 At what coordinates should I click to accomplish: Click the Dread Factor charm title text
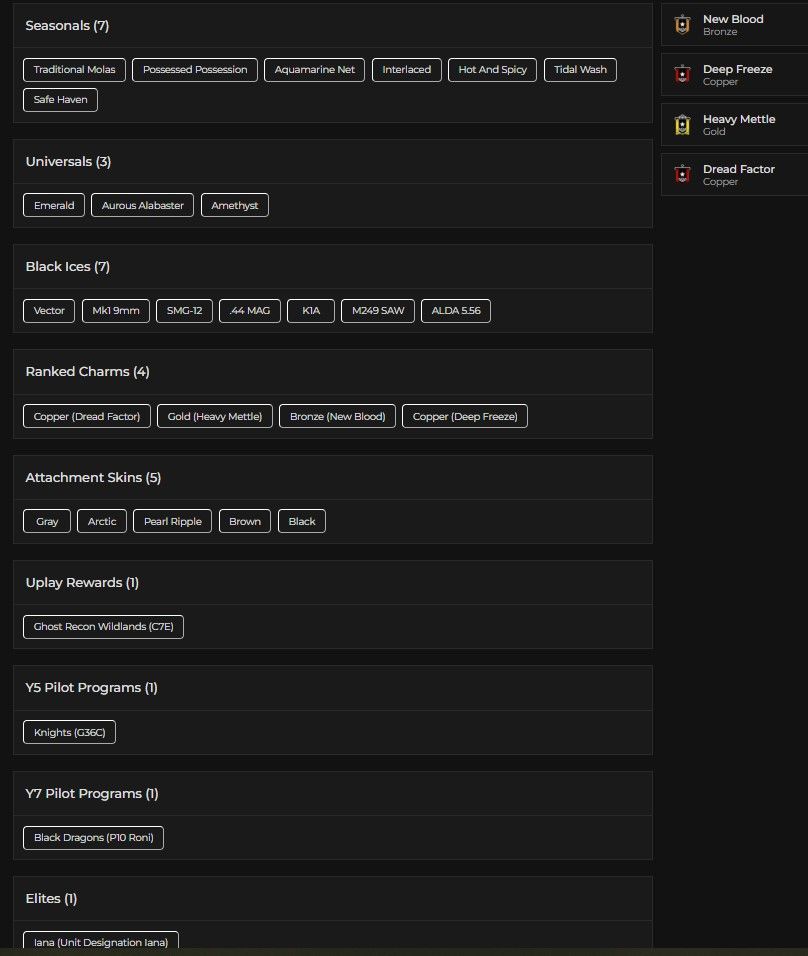tap(739, 169)
